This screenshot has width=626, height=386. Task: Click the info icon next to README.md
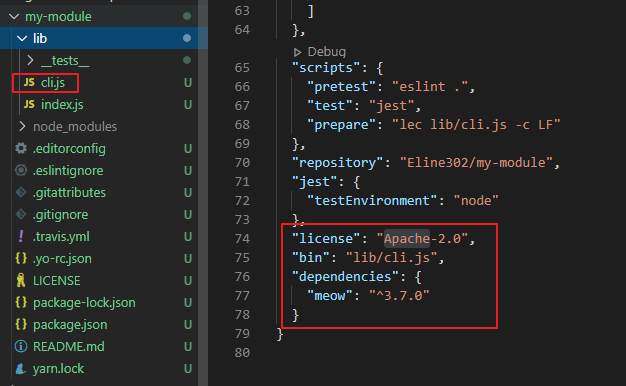[x=21, y=346]
